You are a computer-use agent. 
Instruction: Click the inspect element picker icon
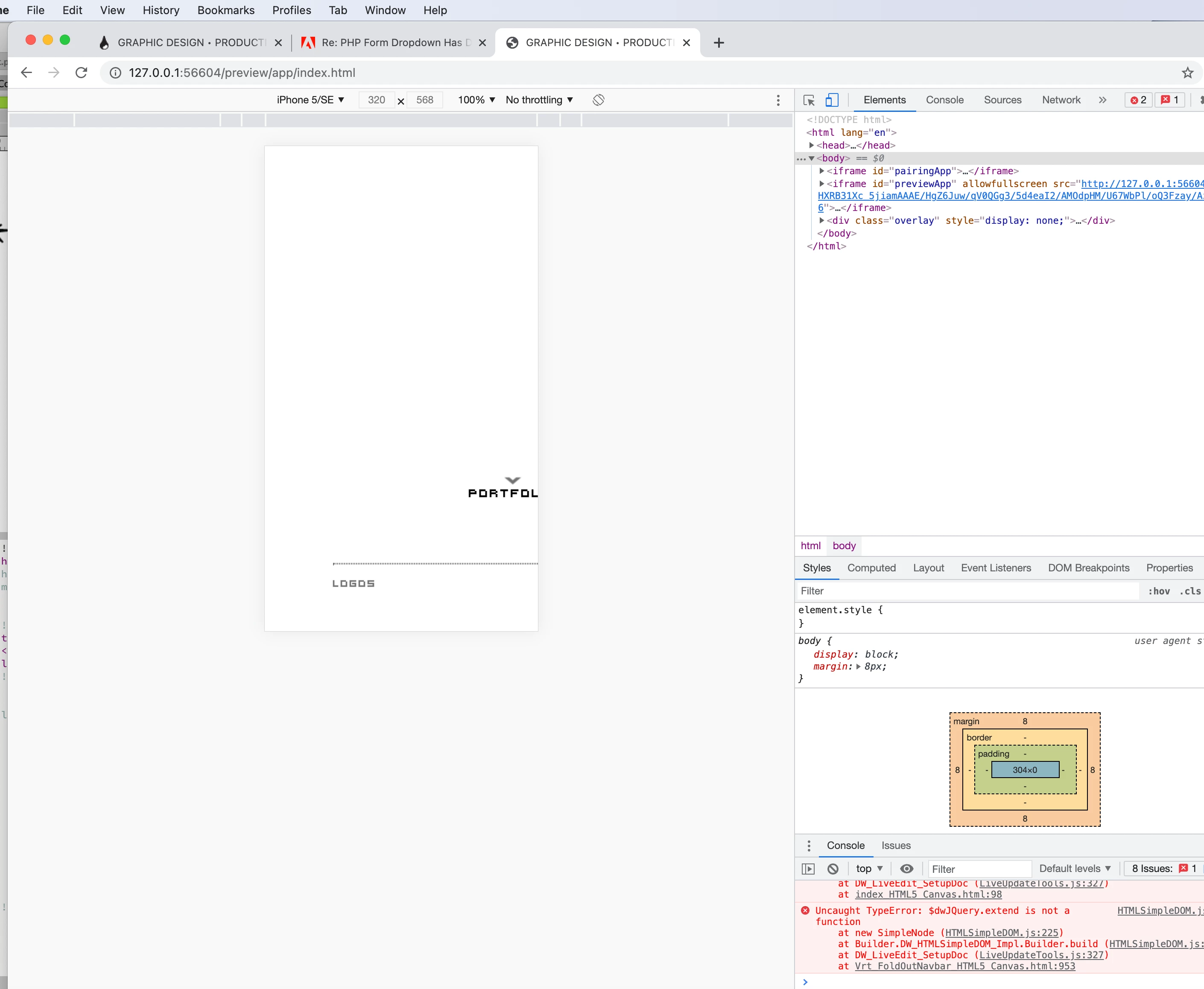coord(809,100)
